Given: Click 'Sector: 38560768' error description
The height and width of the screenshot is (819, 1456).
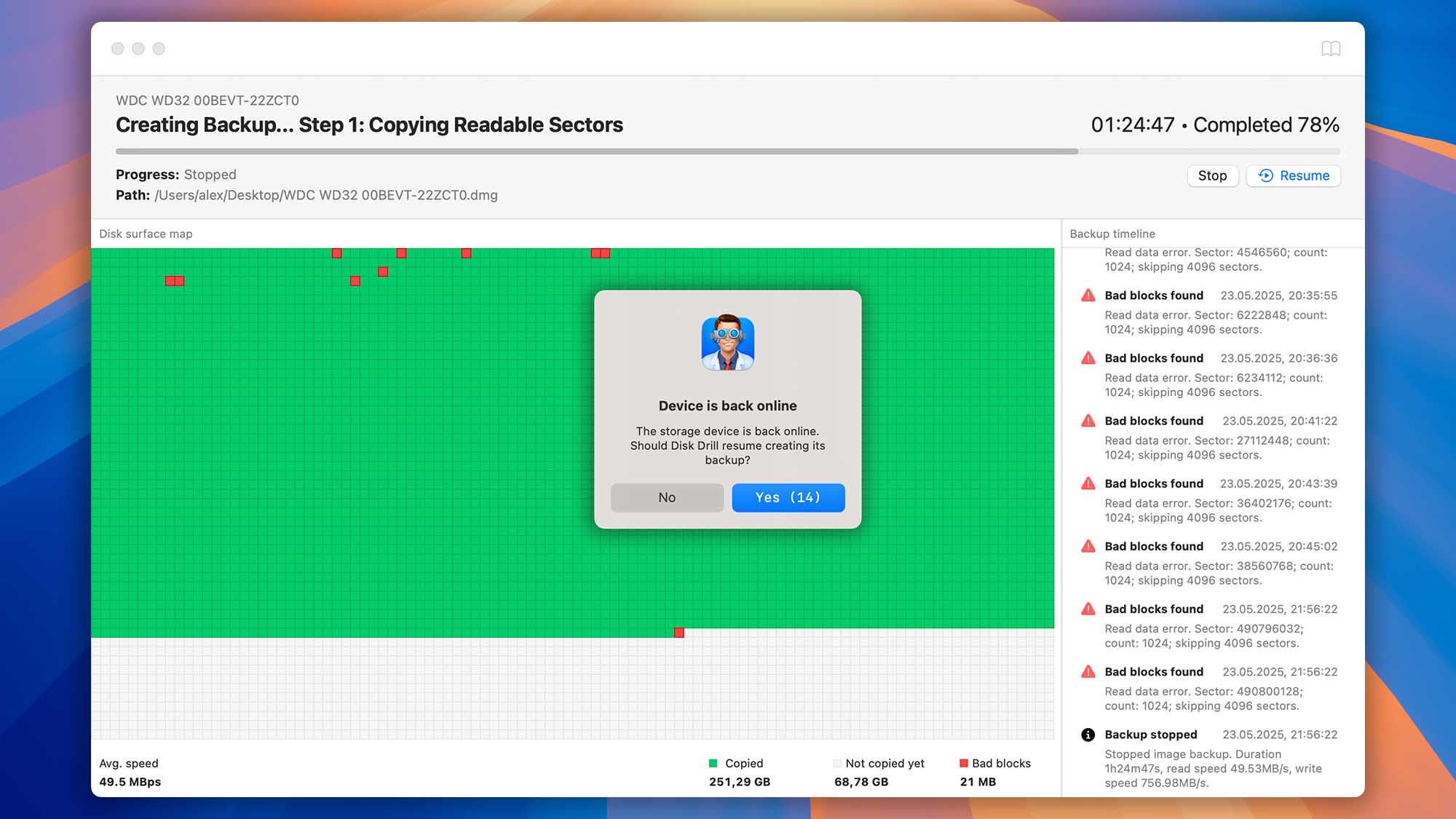Looking at the screenshot, I should 1219,572.
